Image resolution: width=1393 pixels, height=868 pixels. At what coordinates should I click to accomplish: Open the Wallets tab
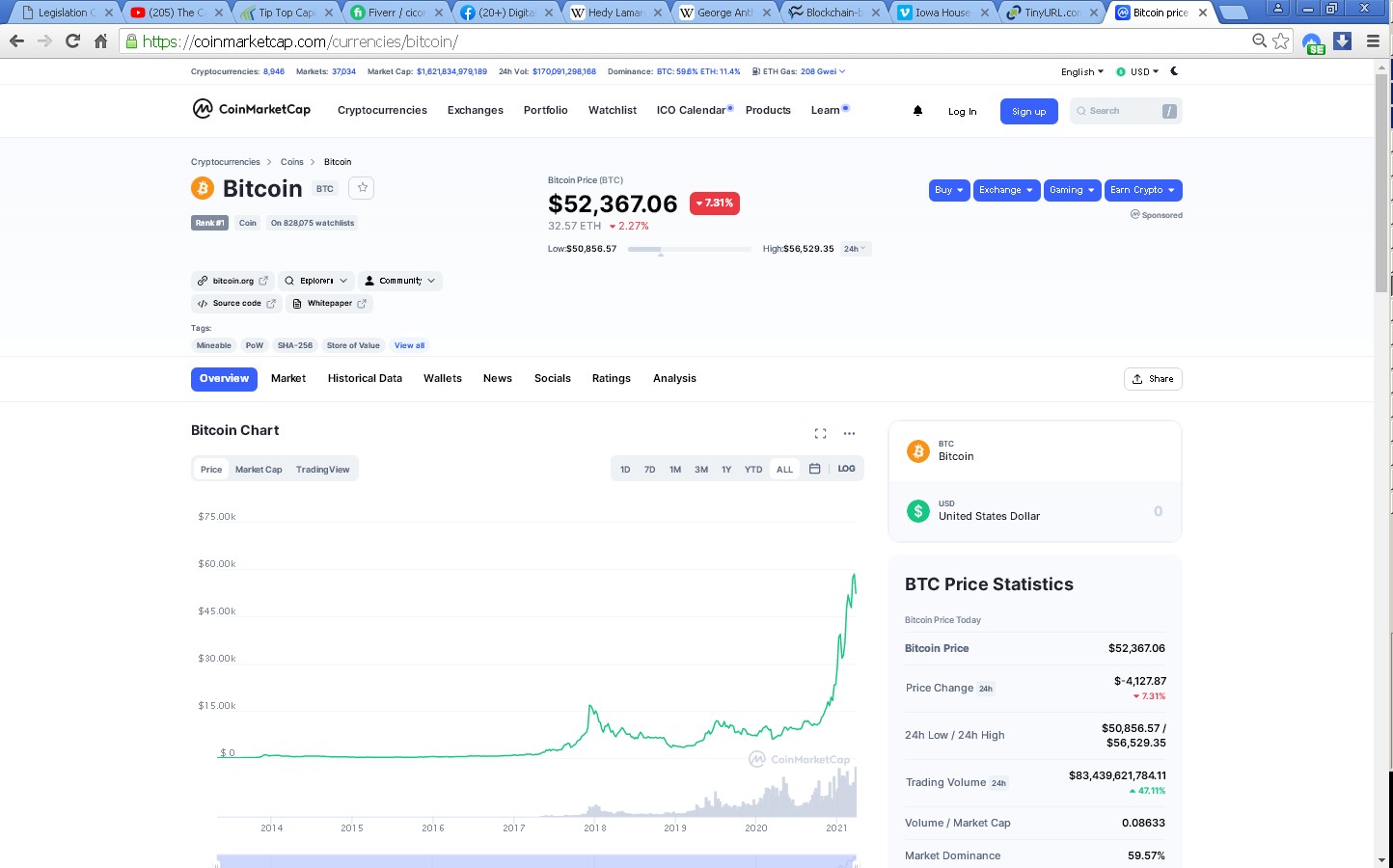[443, 379]
